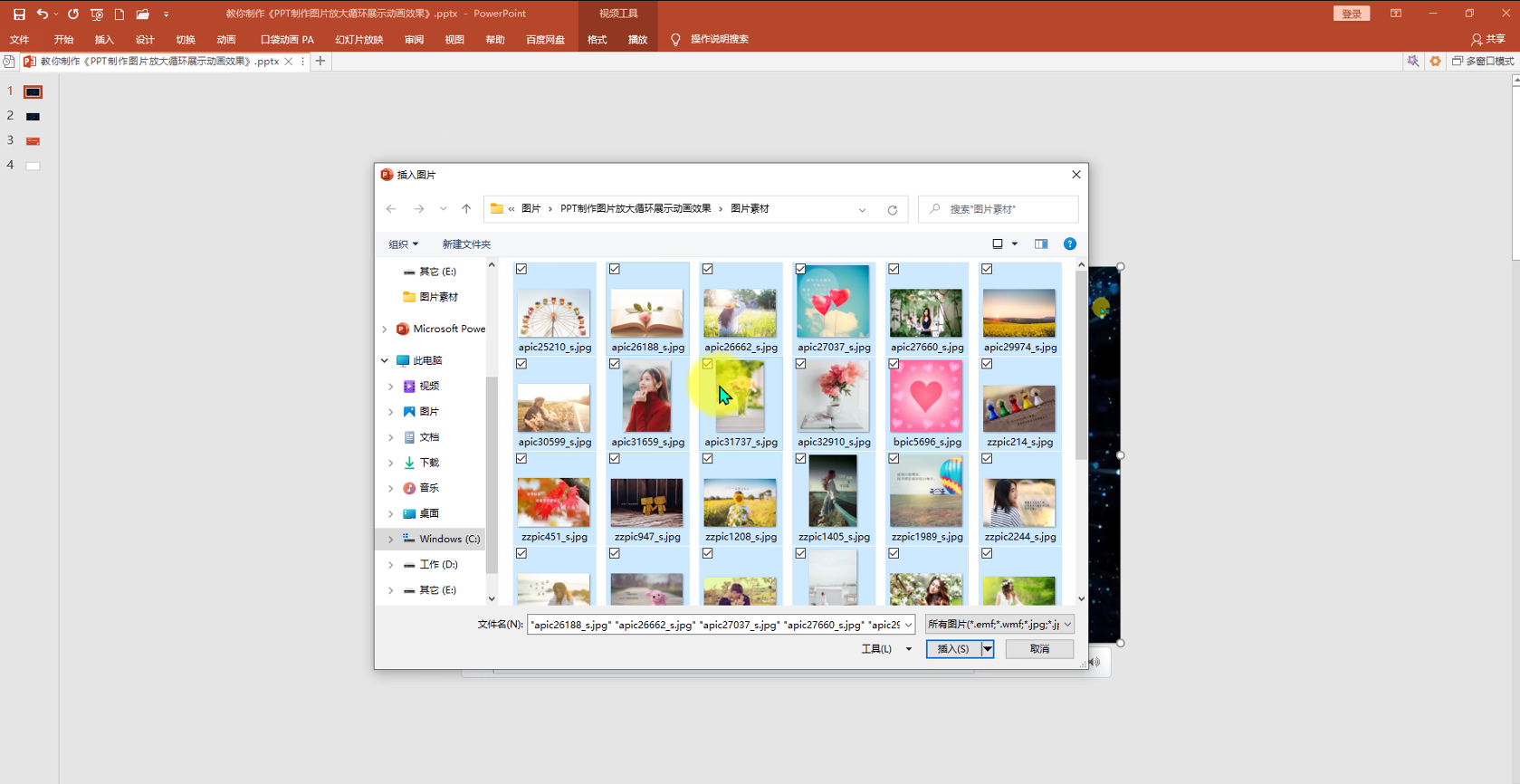Screen dimensions: 1520x784
Task: Open the 幻灯片放映 ribbon tab
Action: pos(359,40)
